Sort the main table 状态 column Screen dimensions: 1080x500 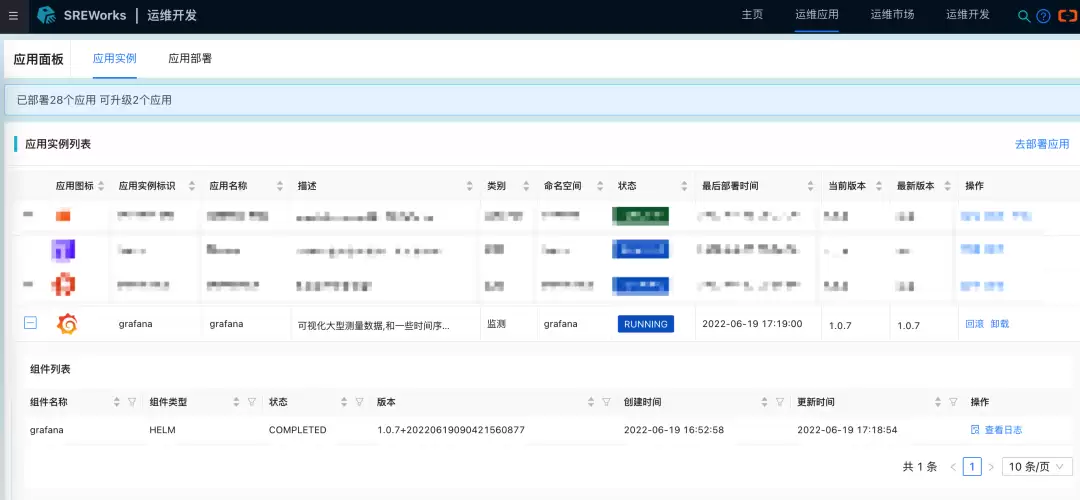[x=685, y=186]
